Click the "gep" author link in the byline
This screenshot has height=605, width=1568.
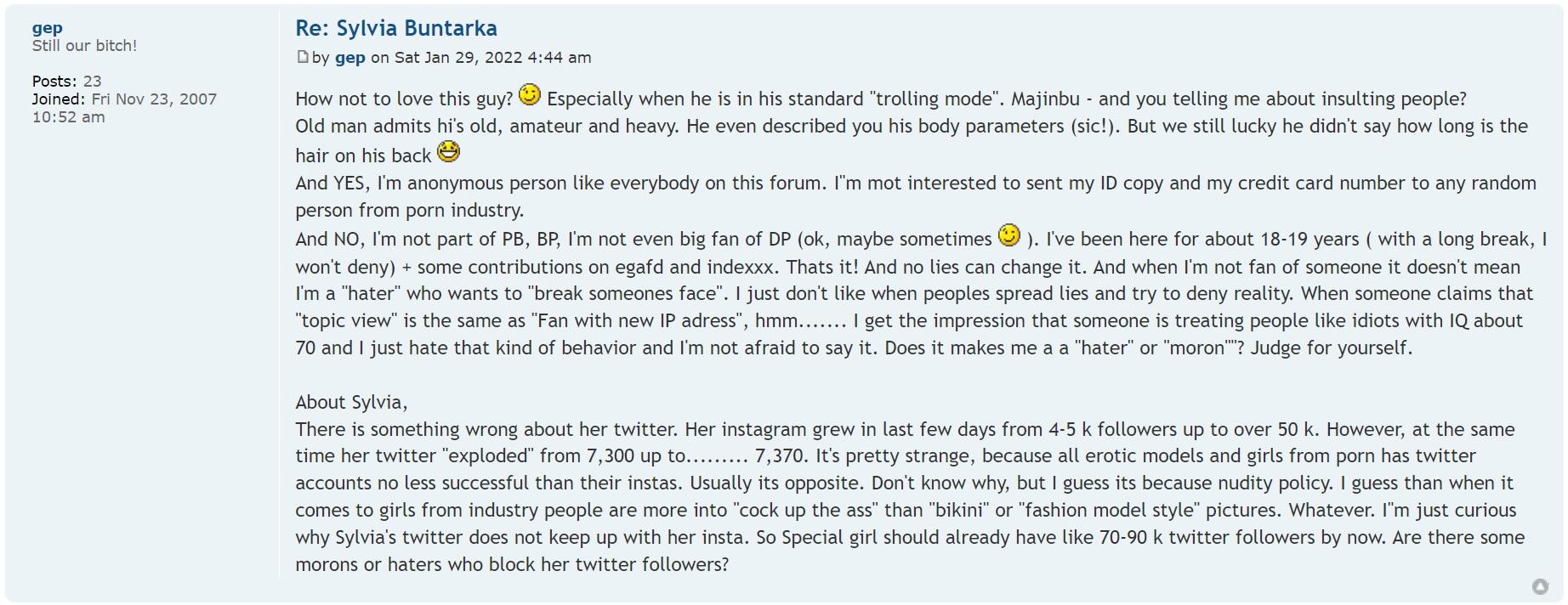(350, 58)
